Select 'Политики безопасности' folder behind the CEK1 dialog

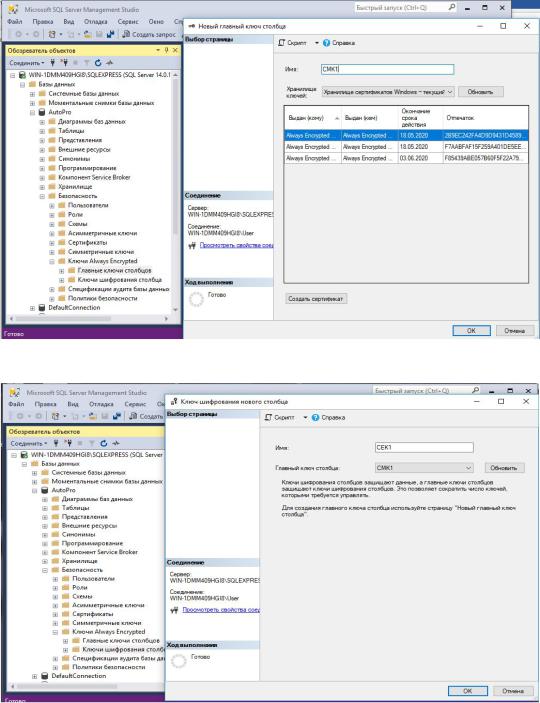point(109,667)
